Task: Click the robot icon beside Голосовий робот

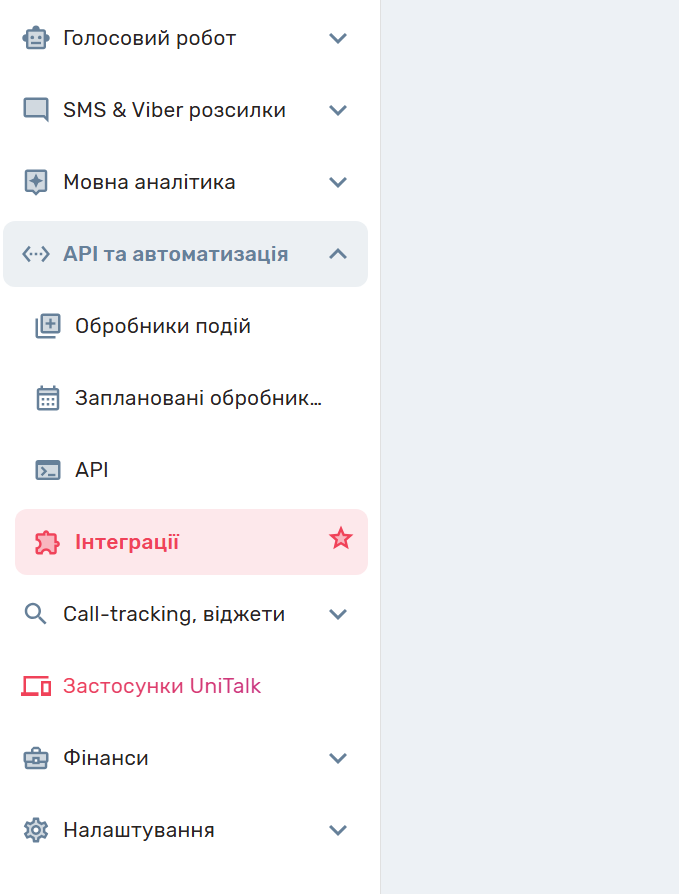Action: click(x=36, y=39)
